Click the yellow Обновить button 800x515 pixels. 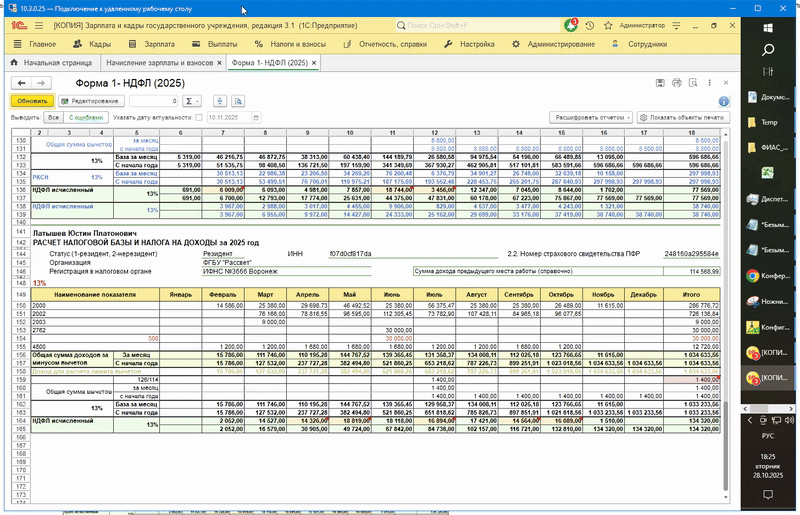[x=32, y=101]
